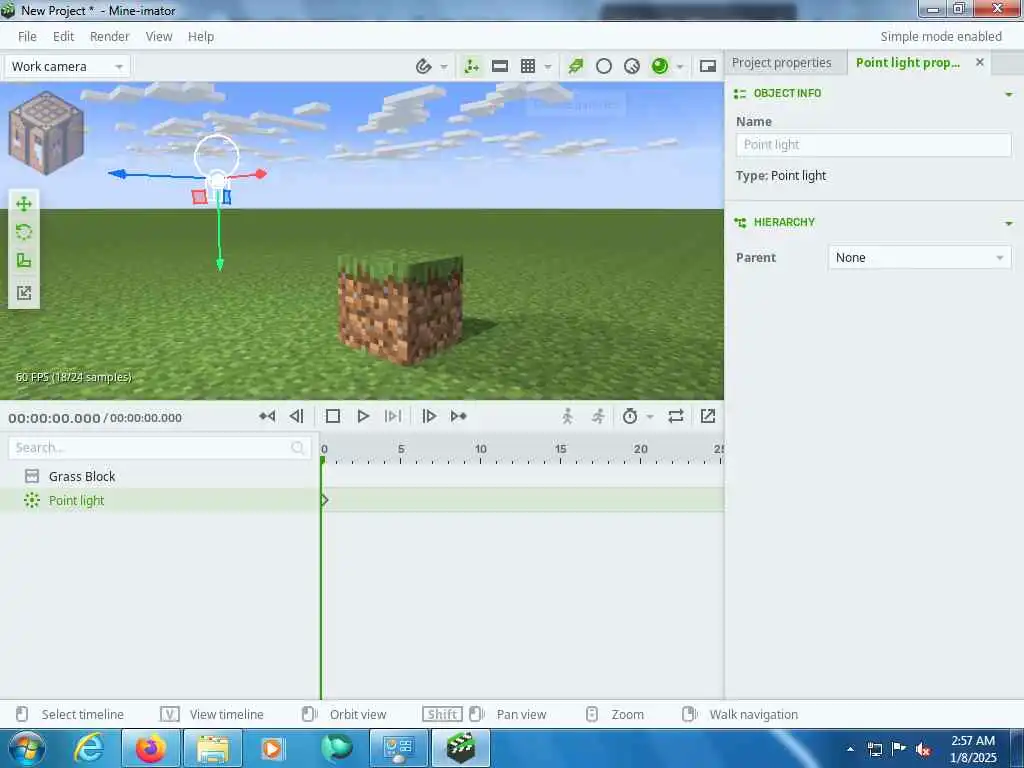Image resolution: width=1024 pixels, height=768 pixels.
Task: Open the grid options dropdown arrow
Action: point(548,67)
